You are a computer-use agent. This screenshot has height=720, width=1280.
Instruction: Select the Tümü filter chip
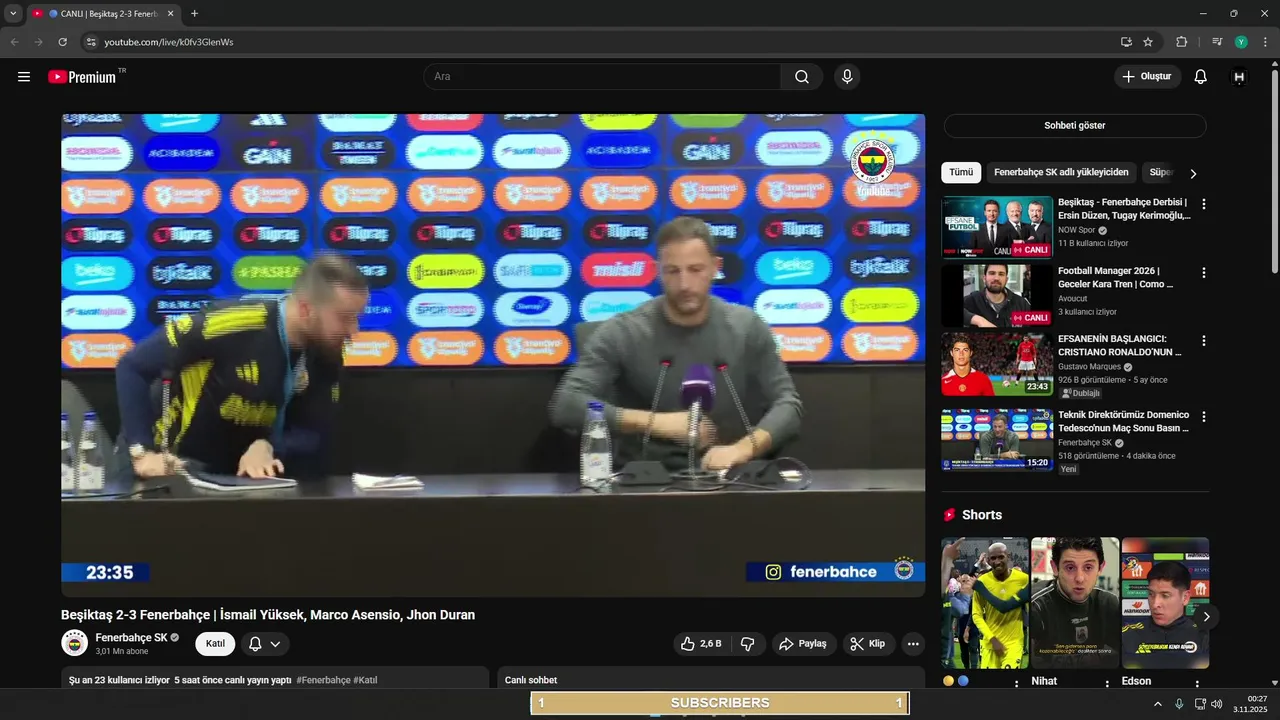[961, 173]
